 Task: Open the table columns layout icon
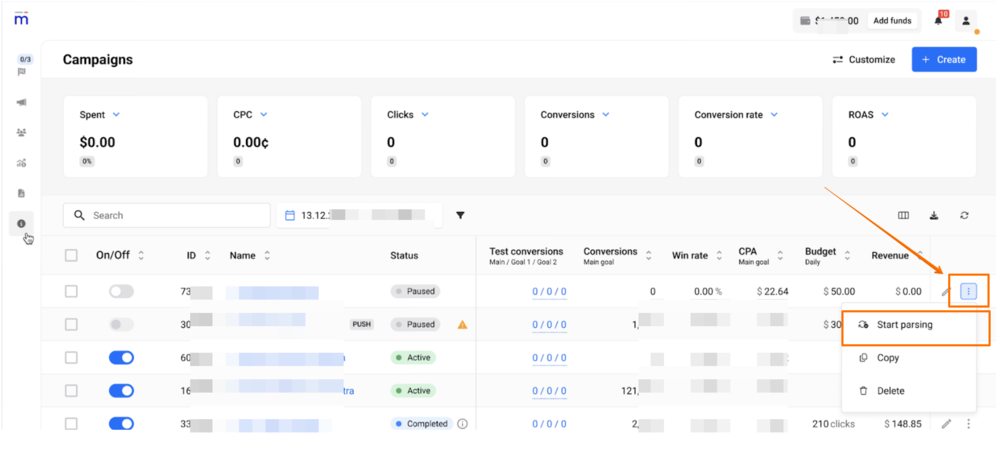(904, 215)
